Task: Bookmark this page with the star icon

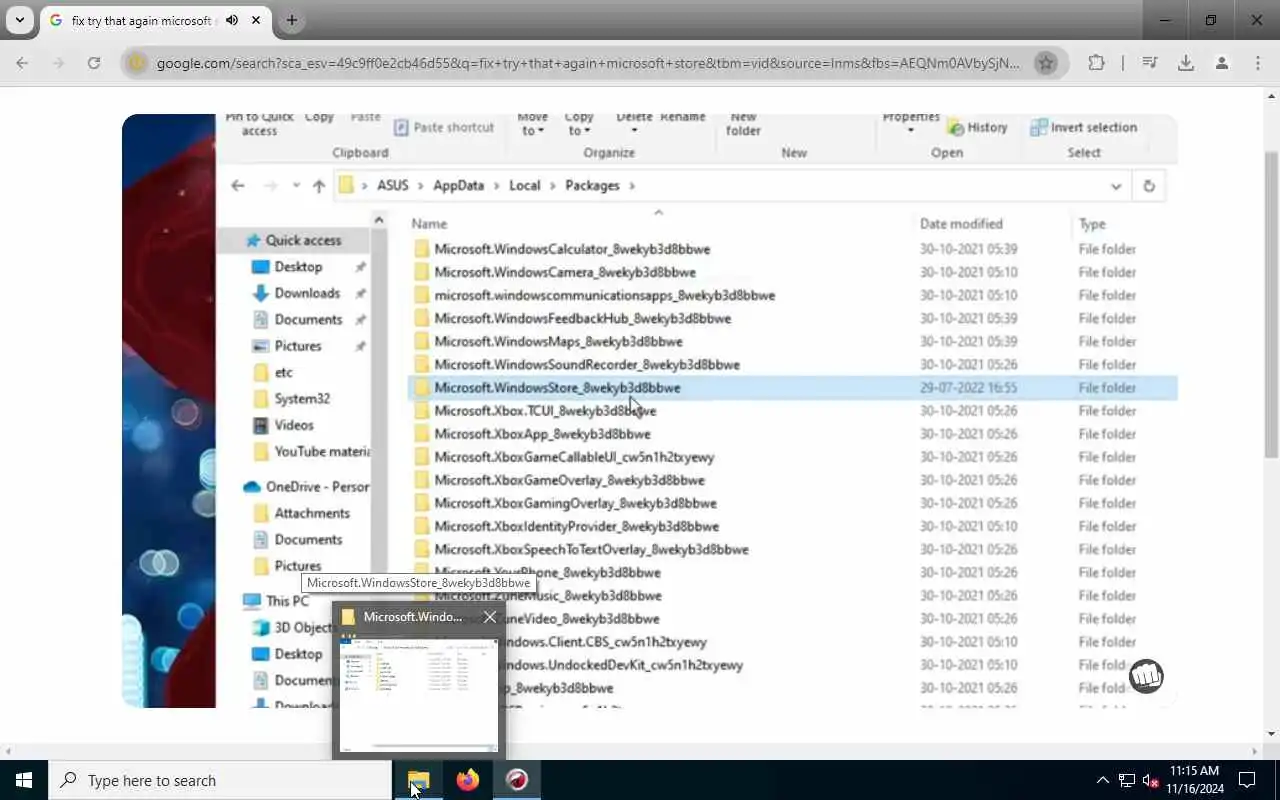Action: (1046, 63)
